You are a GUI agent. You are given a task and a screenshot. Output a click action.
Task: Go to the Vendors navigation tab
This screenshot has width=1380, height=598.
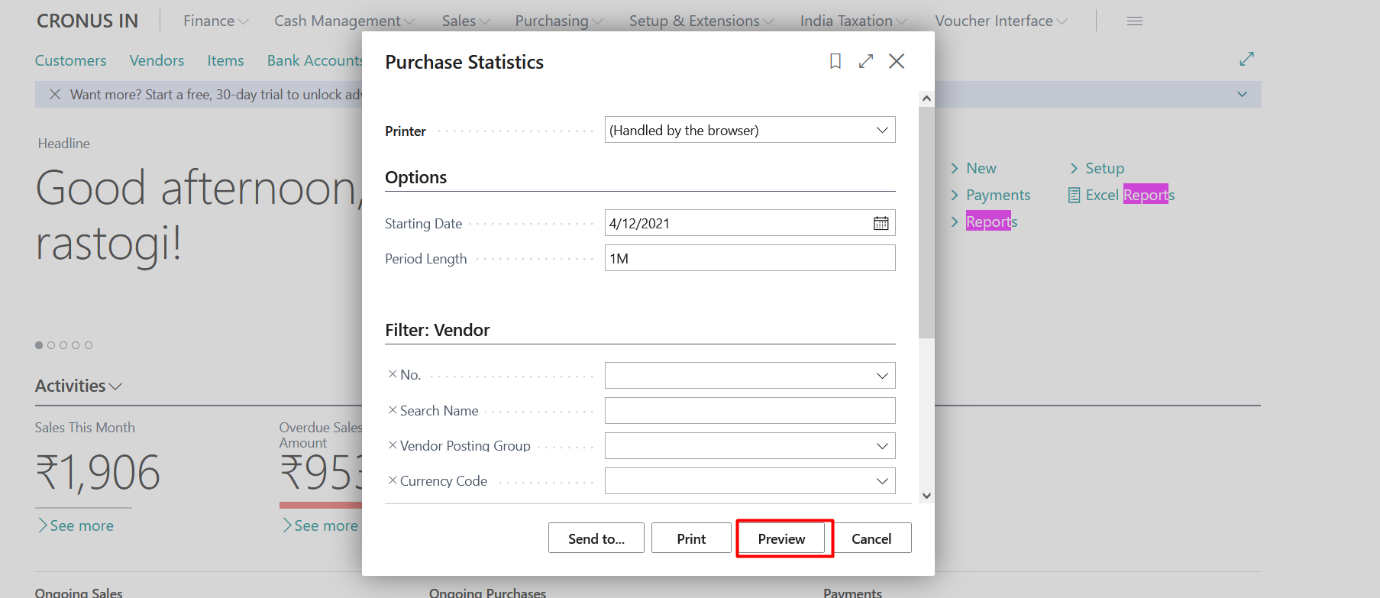[156, 60]
